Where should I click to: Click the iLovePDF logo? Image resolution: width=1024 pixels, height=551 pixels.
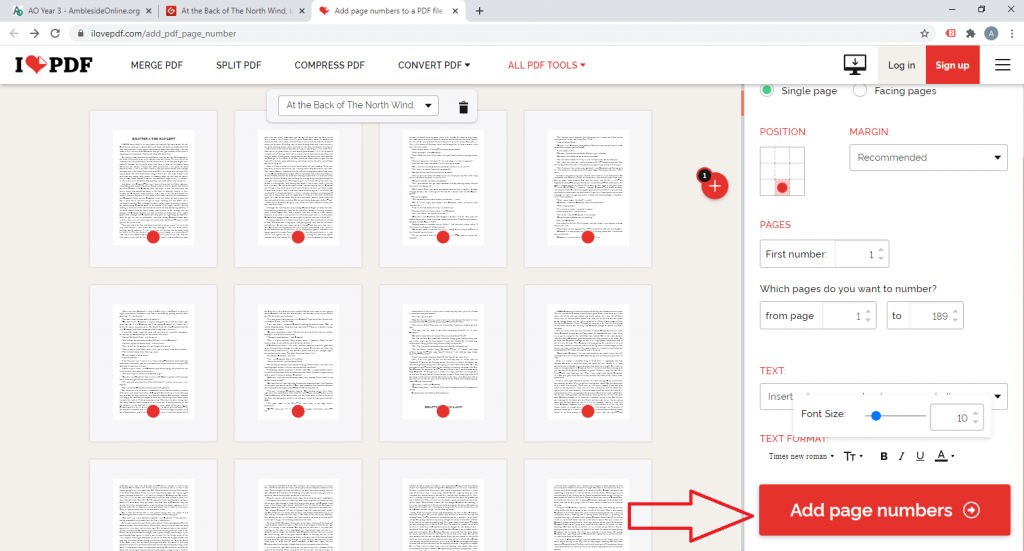point(54,65)
